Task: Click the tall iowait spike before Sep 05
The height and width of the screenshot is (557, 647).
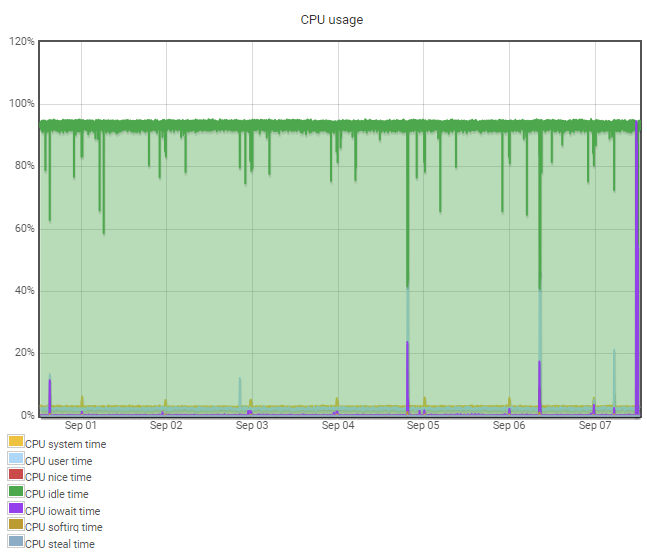Action: pos(407,378)
